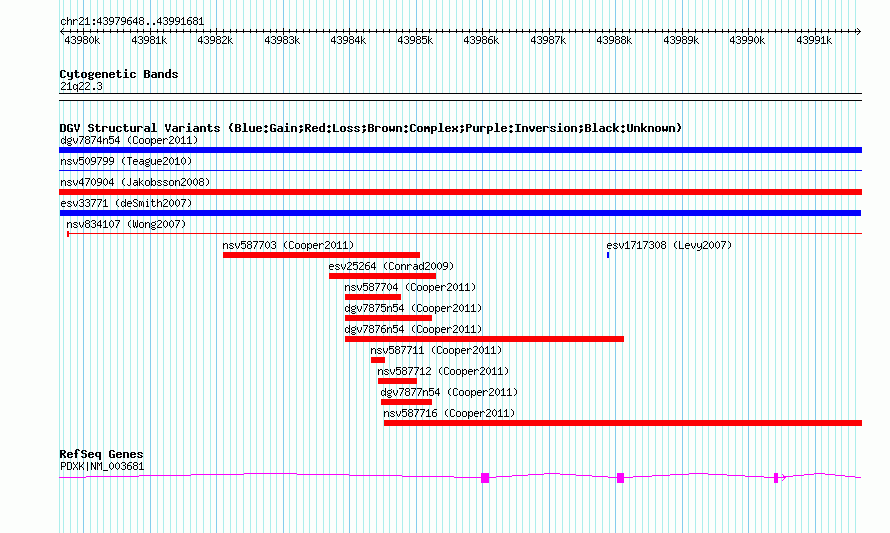Click the nsv470904 (Jakobsson2008) label
890x533 pixels.
[x=135, y=182]
